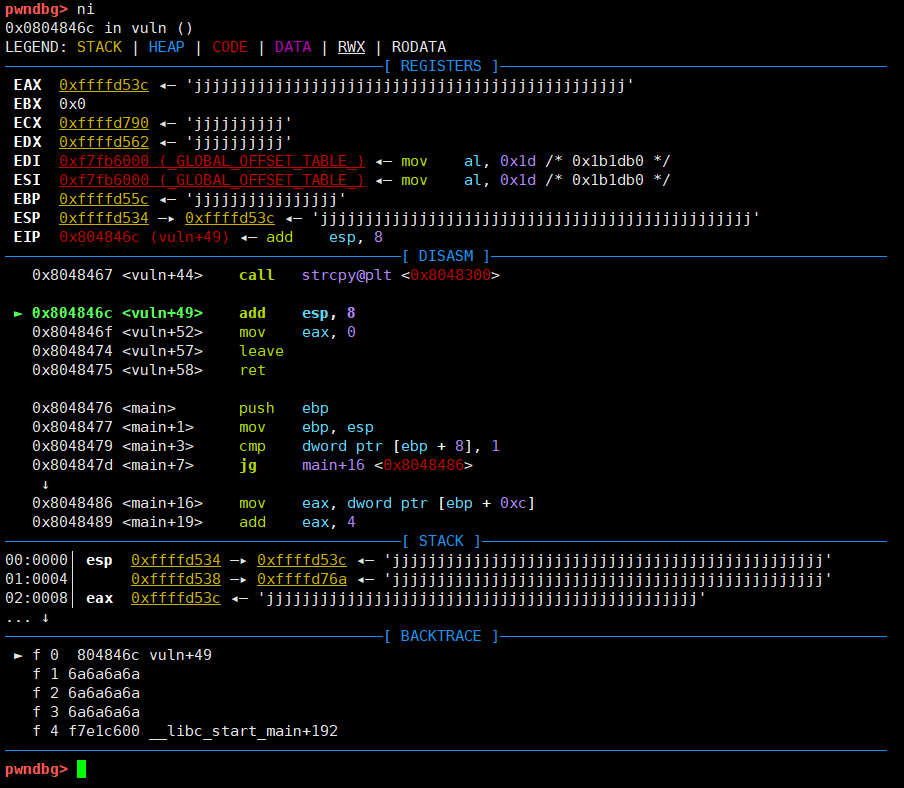Click the EBP register address 0xffffd55c

pyautogui.click(x=103, y=199)
